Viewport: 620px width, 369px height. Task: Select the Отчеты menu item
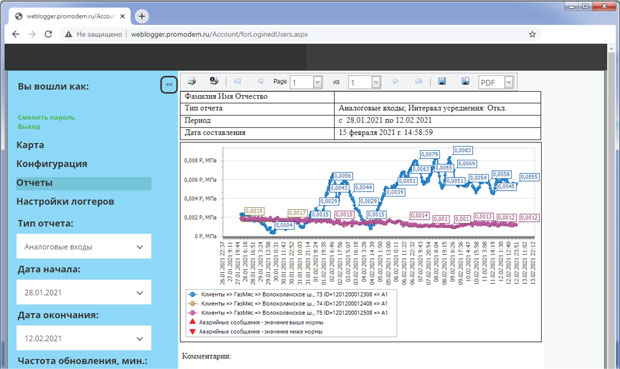(83, 183)
